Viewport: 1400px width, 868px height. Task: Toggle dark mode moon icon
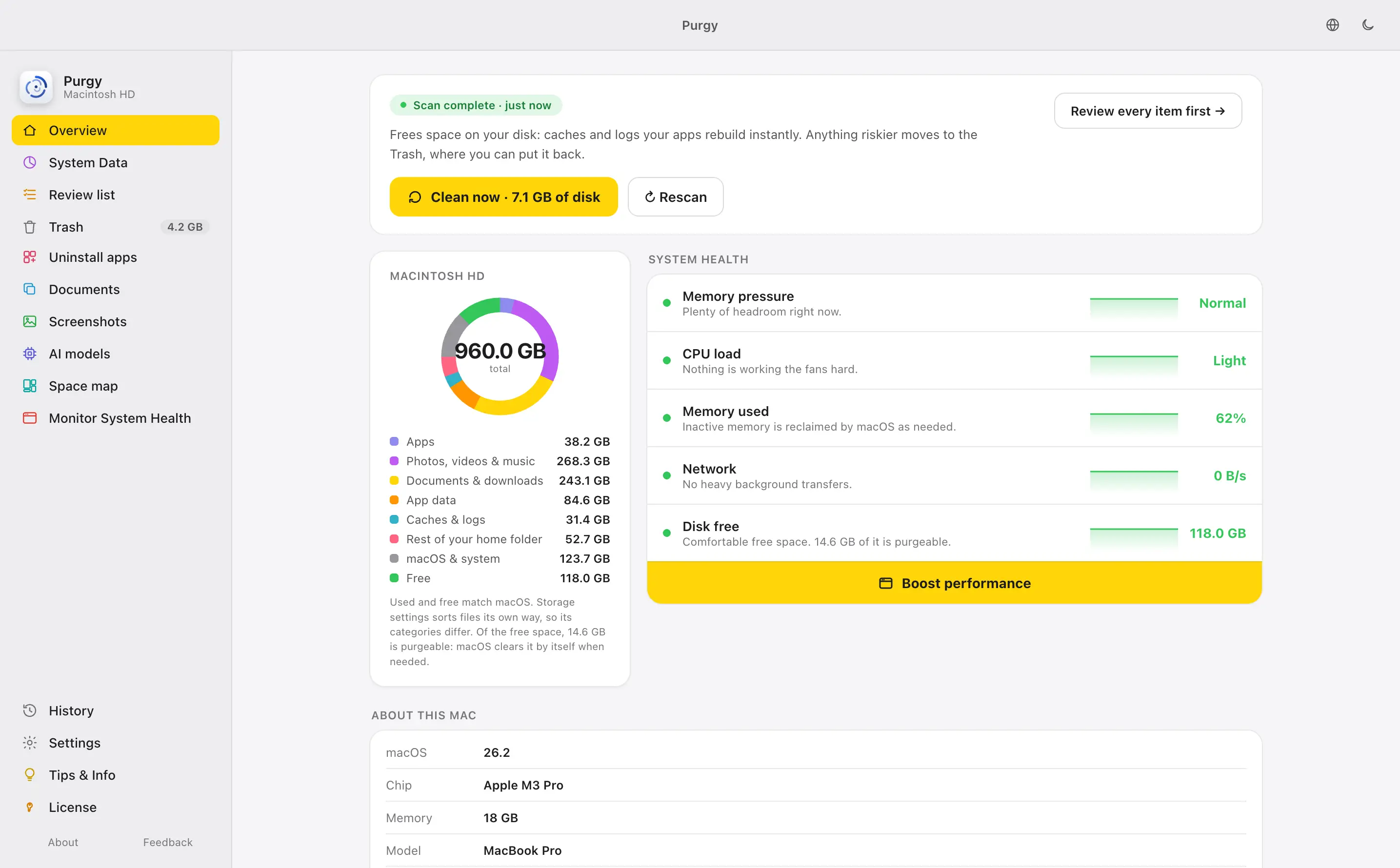coord(1368,25)
